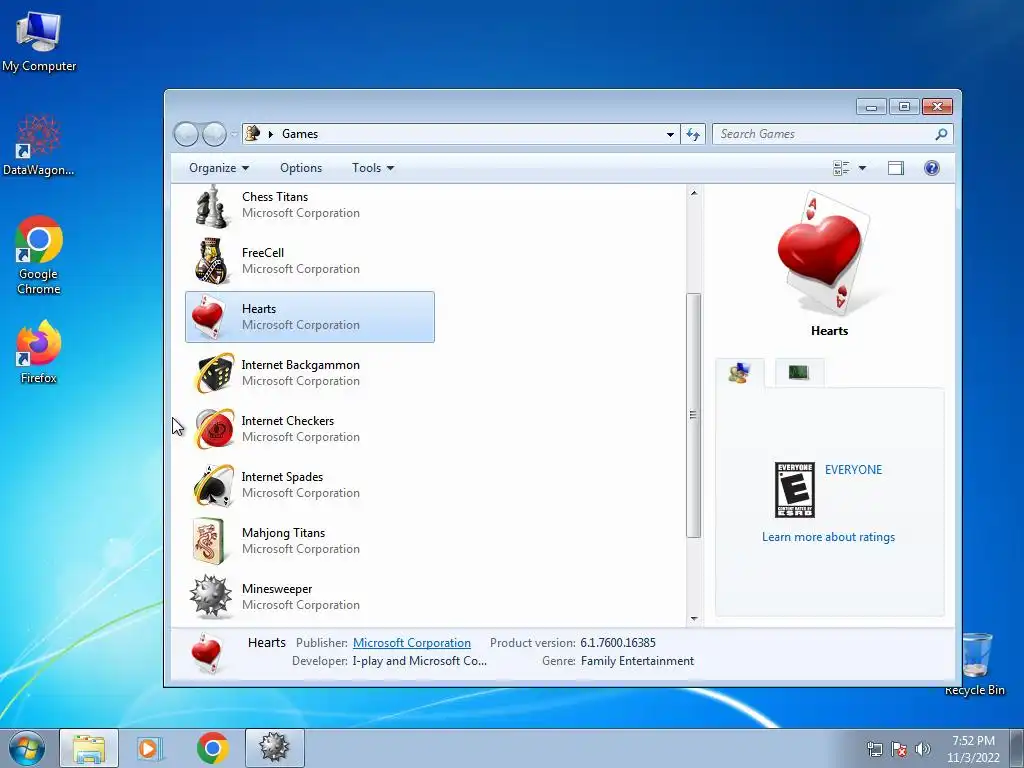Click the I-play and Microsoft developer value
Image resolution: width=1024 pixels, height=768 pixels.
tap(419, 661)
